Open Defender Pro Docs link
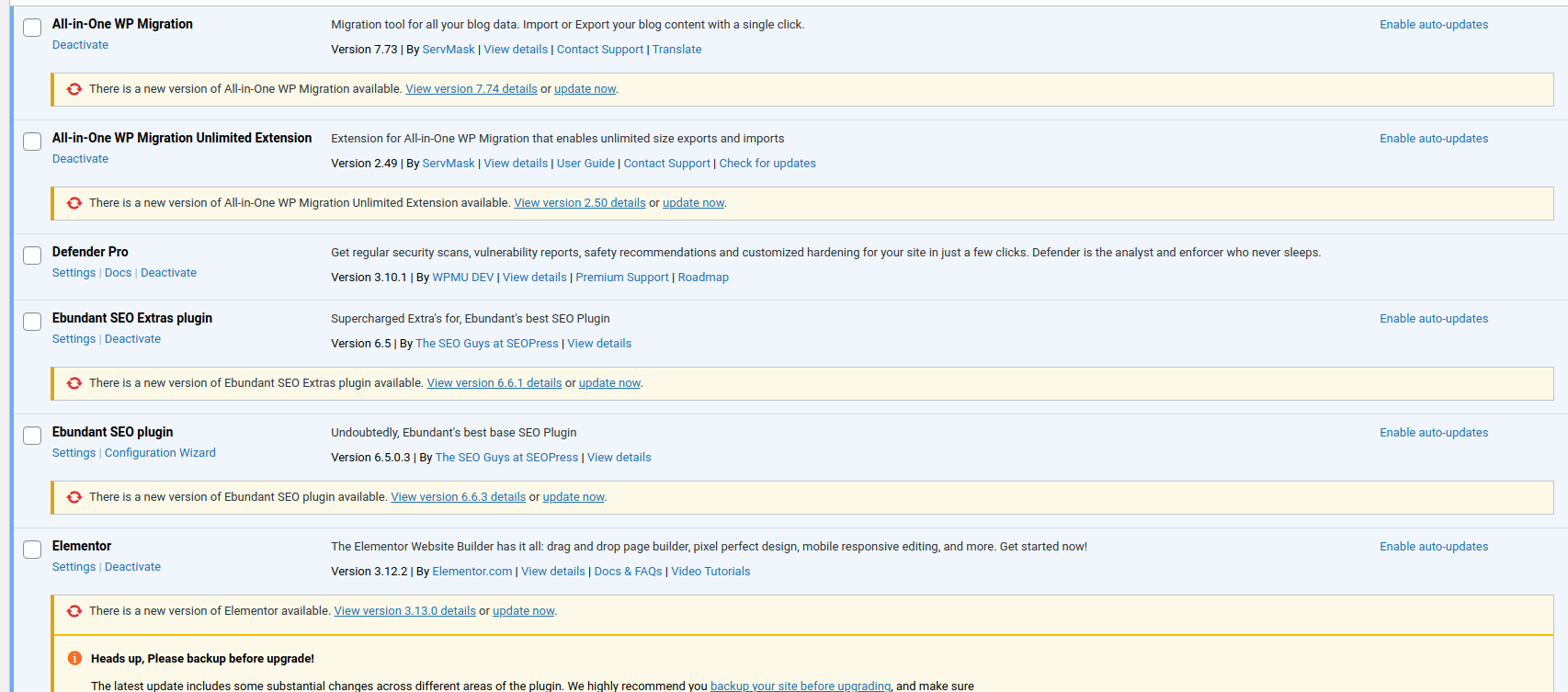This screenshot has width=1568, height=692. click(118, 273)
